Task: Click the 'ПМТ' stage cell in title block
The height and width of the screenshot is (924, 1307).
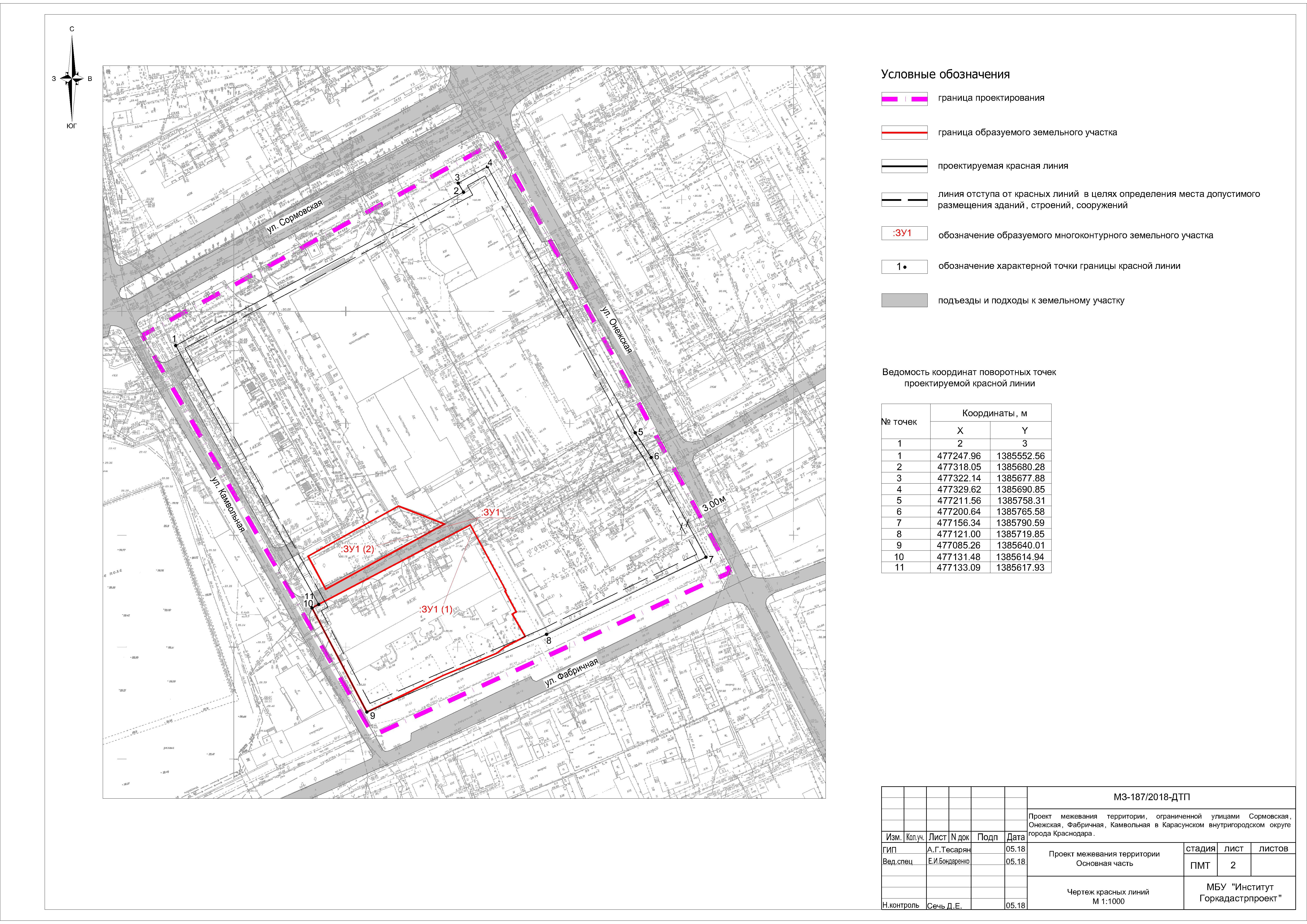Action: tap(1200, 865)
